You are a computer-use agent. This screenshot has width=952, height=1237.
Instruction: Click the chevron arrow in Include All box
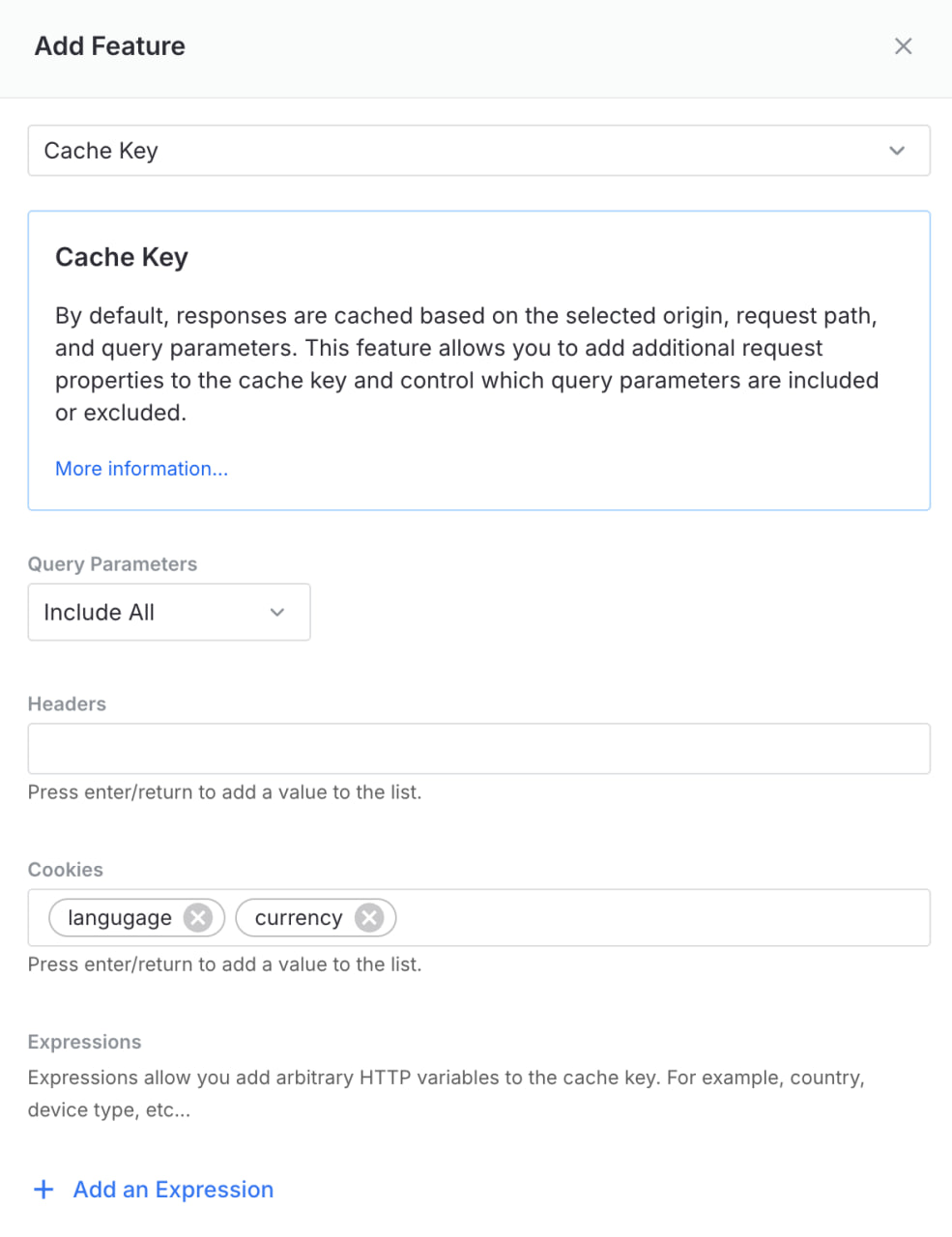click(277, 612)
